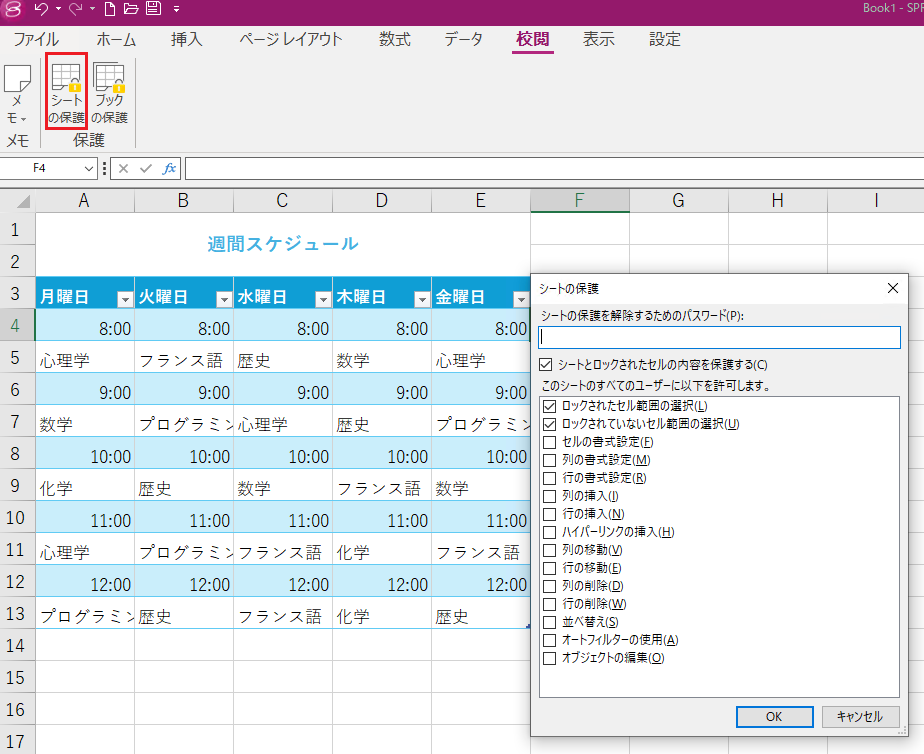Allow オートフィルターの使用 checkbox
Screen dimensions: 924x754
(x=549, y=640)
